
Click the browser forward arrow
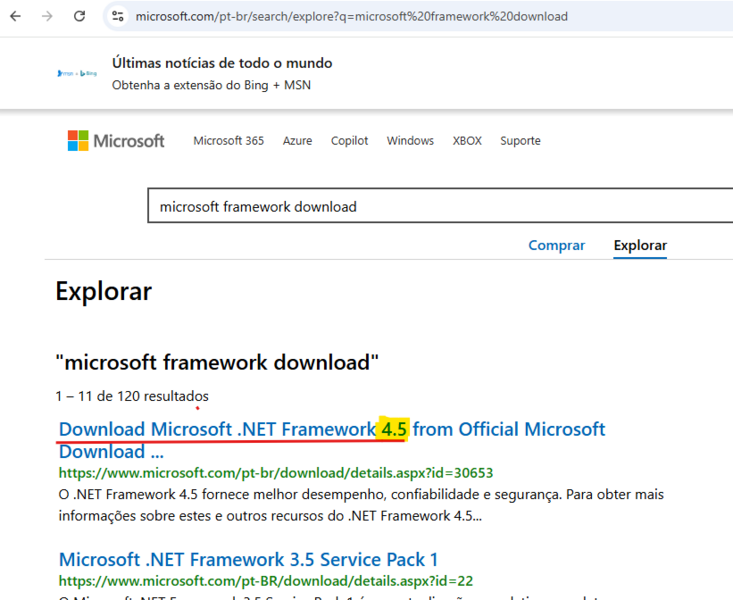(x=47, y=16)
